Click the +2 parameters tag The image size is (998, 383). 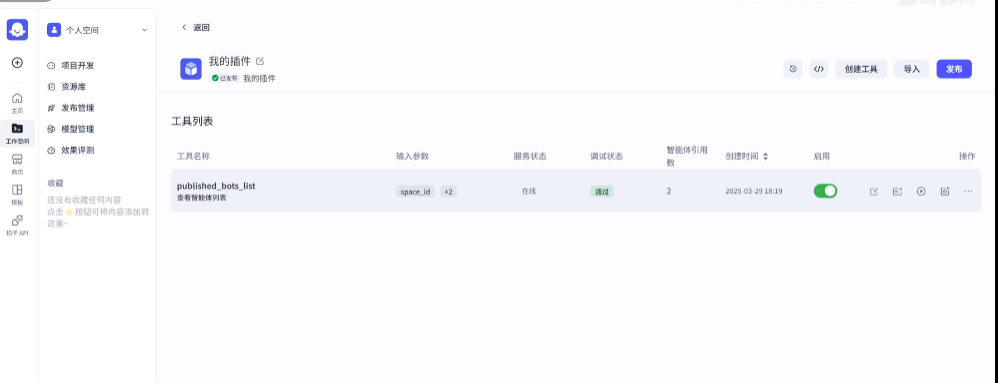point(449,192)
